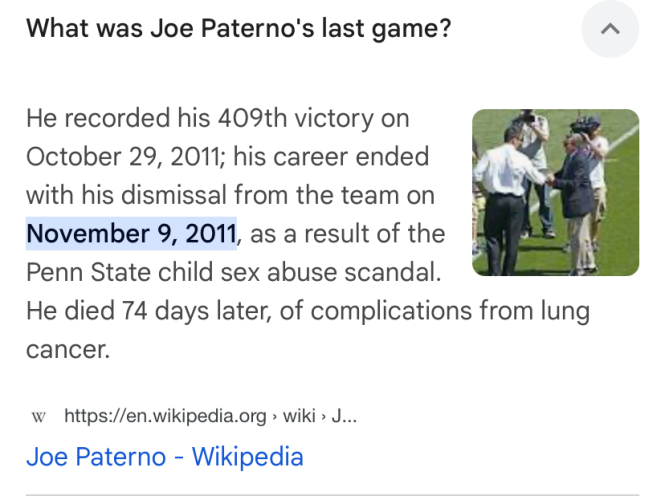Click the truncated 'J...' breadcrumb segment

[x=344, y=416]
